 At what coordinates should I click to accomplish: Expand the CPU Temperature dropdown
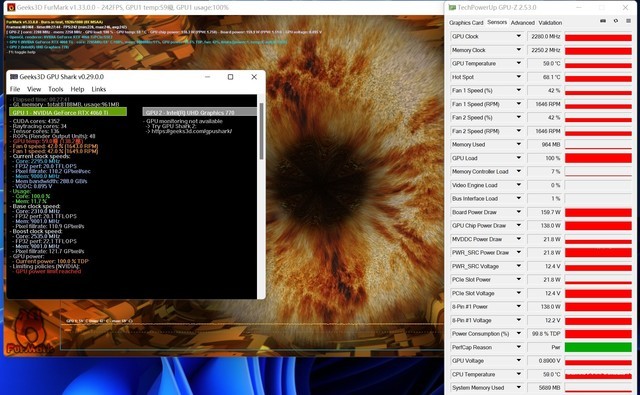(x=518, y=374)
